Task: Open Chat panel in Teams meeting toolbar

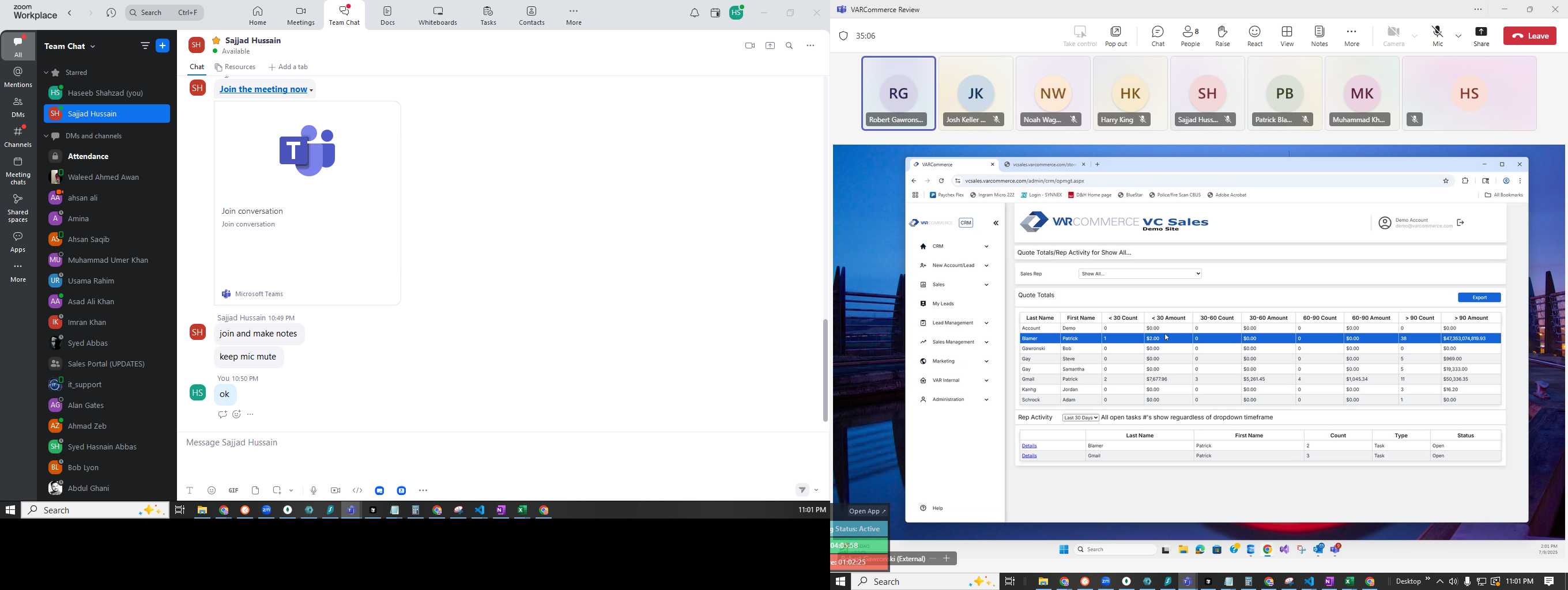Action: click(1158, 36)
